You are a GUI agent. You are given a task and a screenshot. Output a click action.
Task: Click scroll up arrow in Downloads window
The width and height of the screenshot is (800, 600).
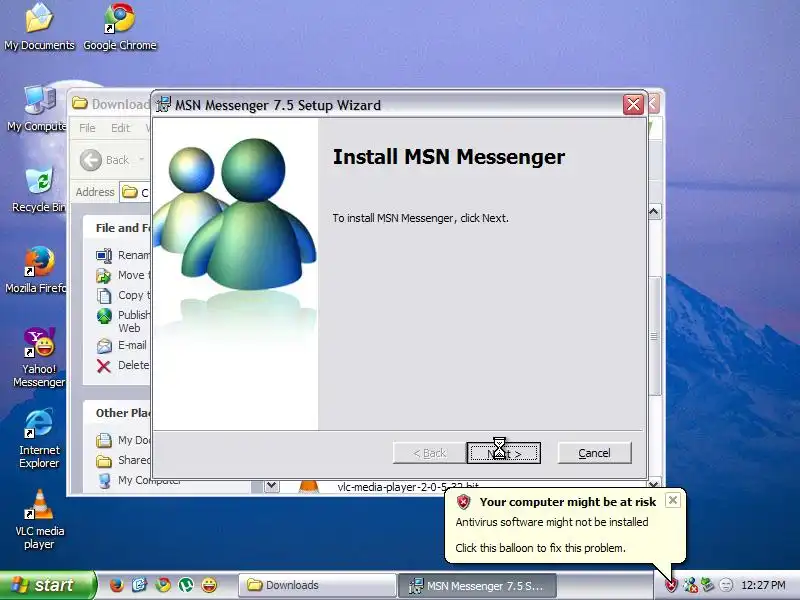coord(654,212)
